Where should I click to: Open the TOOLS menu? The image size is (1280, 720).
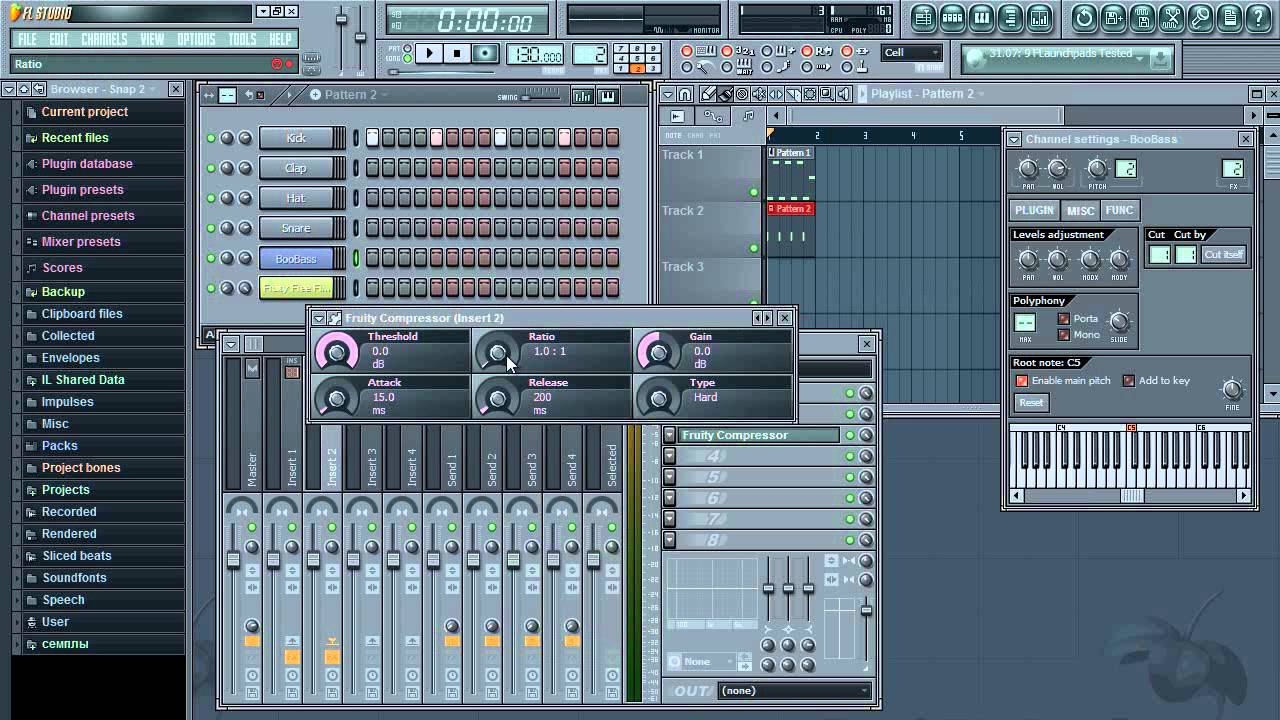(242, 40)
